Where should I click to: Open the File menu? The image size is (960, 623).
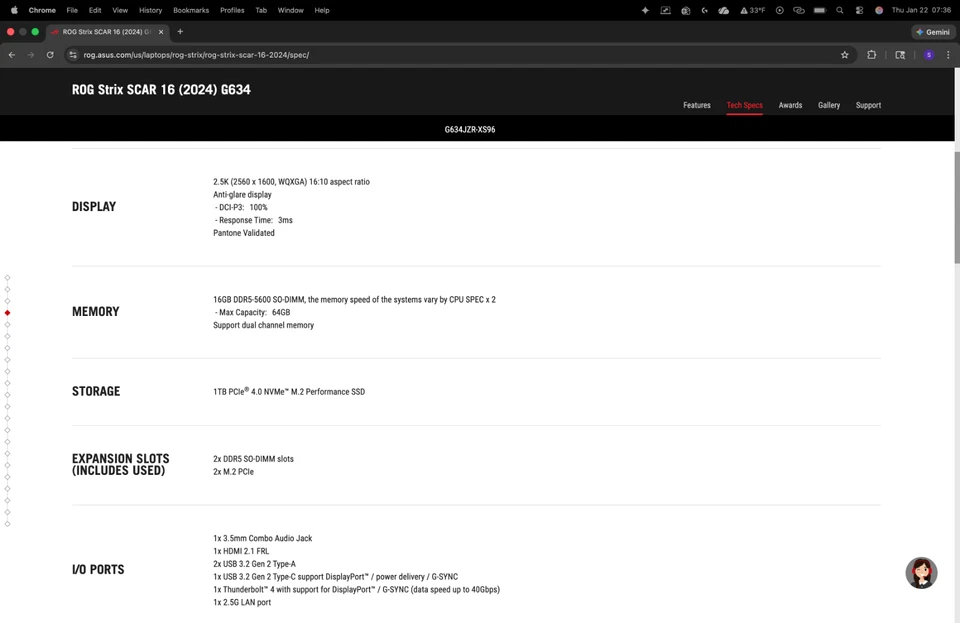pos(72,10)
